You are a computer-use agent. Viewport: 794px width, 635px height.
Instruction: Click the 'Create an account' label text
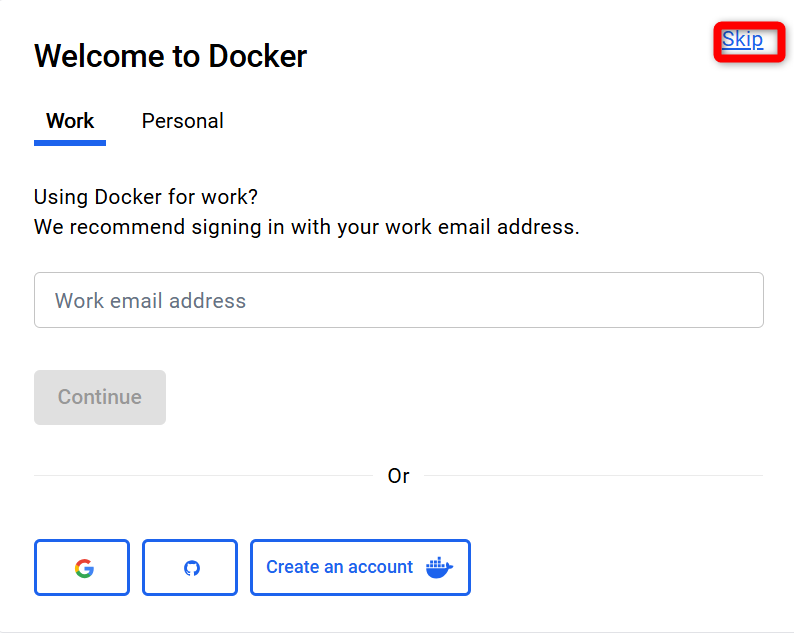pyautogui.click(x=339, y=567)
